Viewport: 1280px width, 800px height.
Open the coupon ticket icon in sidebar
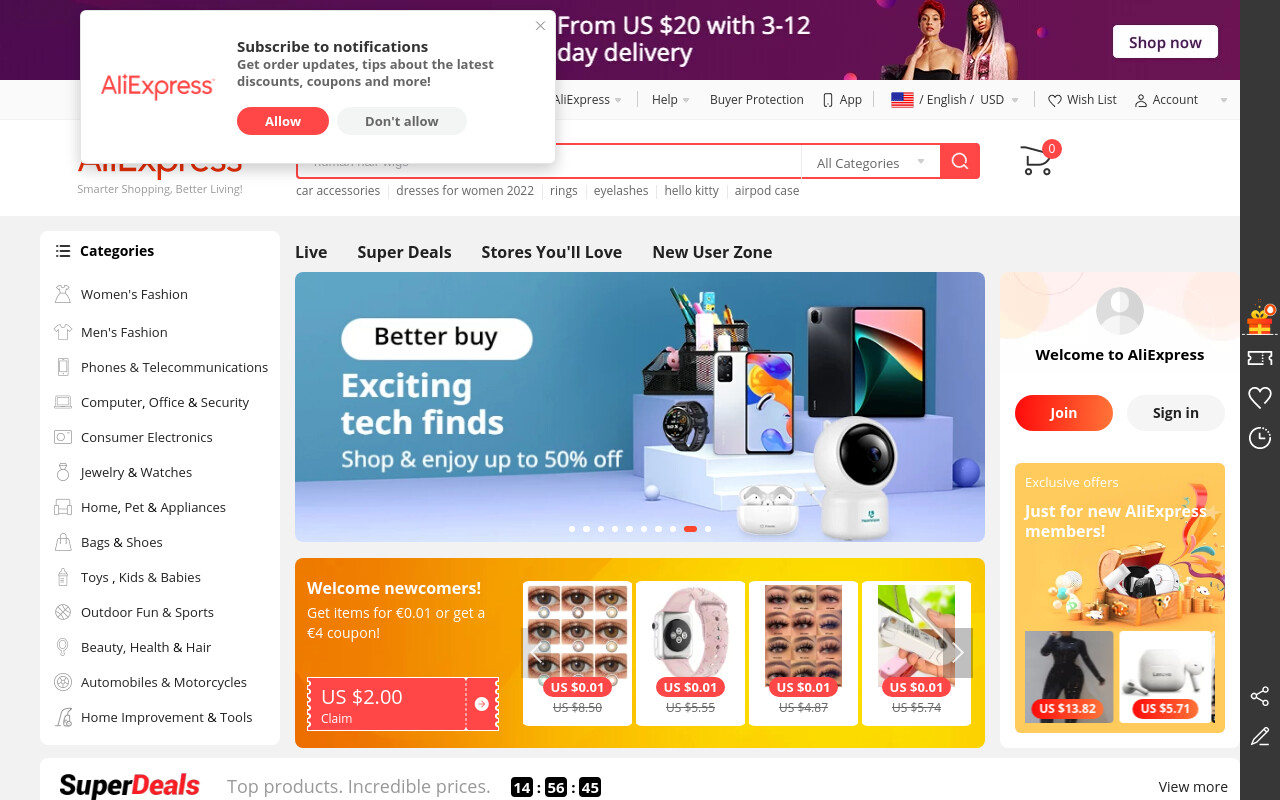click(1260, 358)
